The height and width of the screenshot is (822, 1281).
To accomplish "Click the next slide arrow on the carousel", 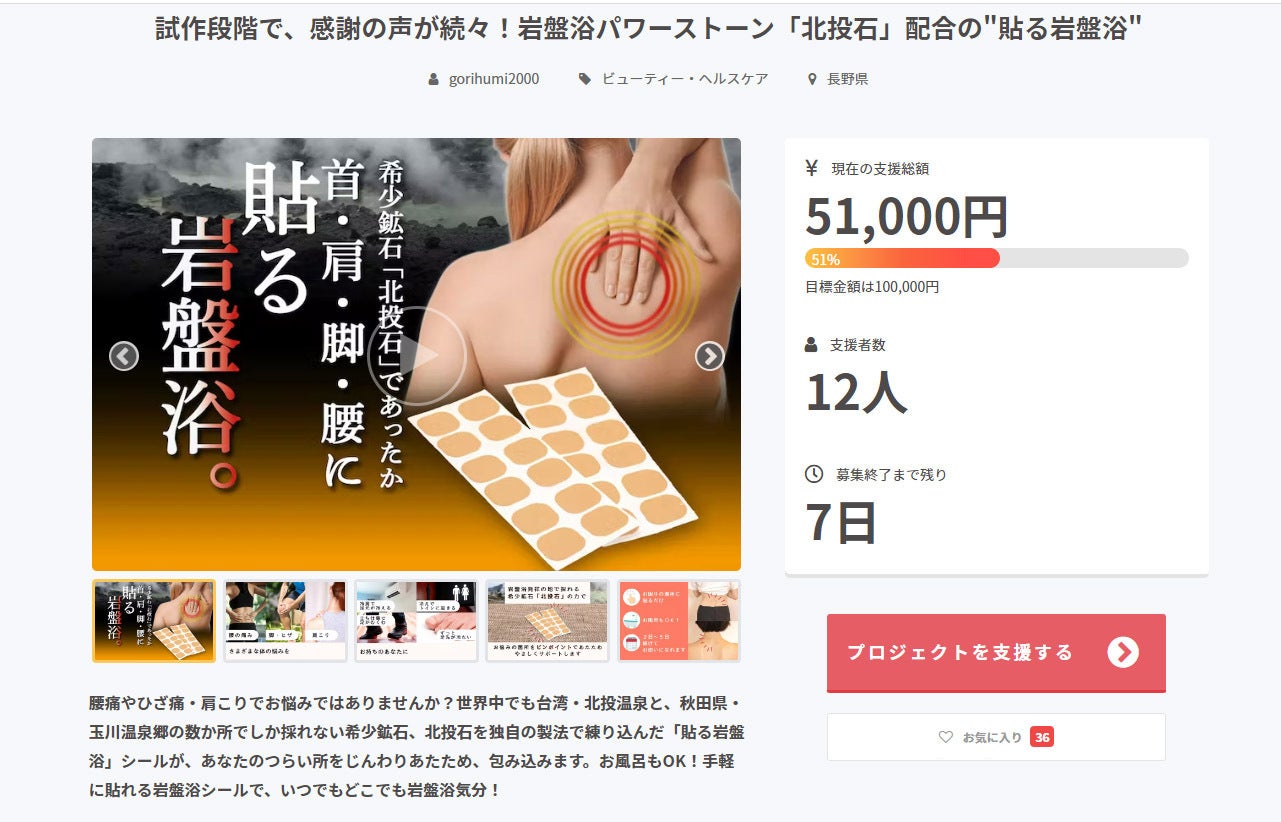I will [x=709, y=356].
